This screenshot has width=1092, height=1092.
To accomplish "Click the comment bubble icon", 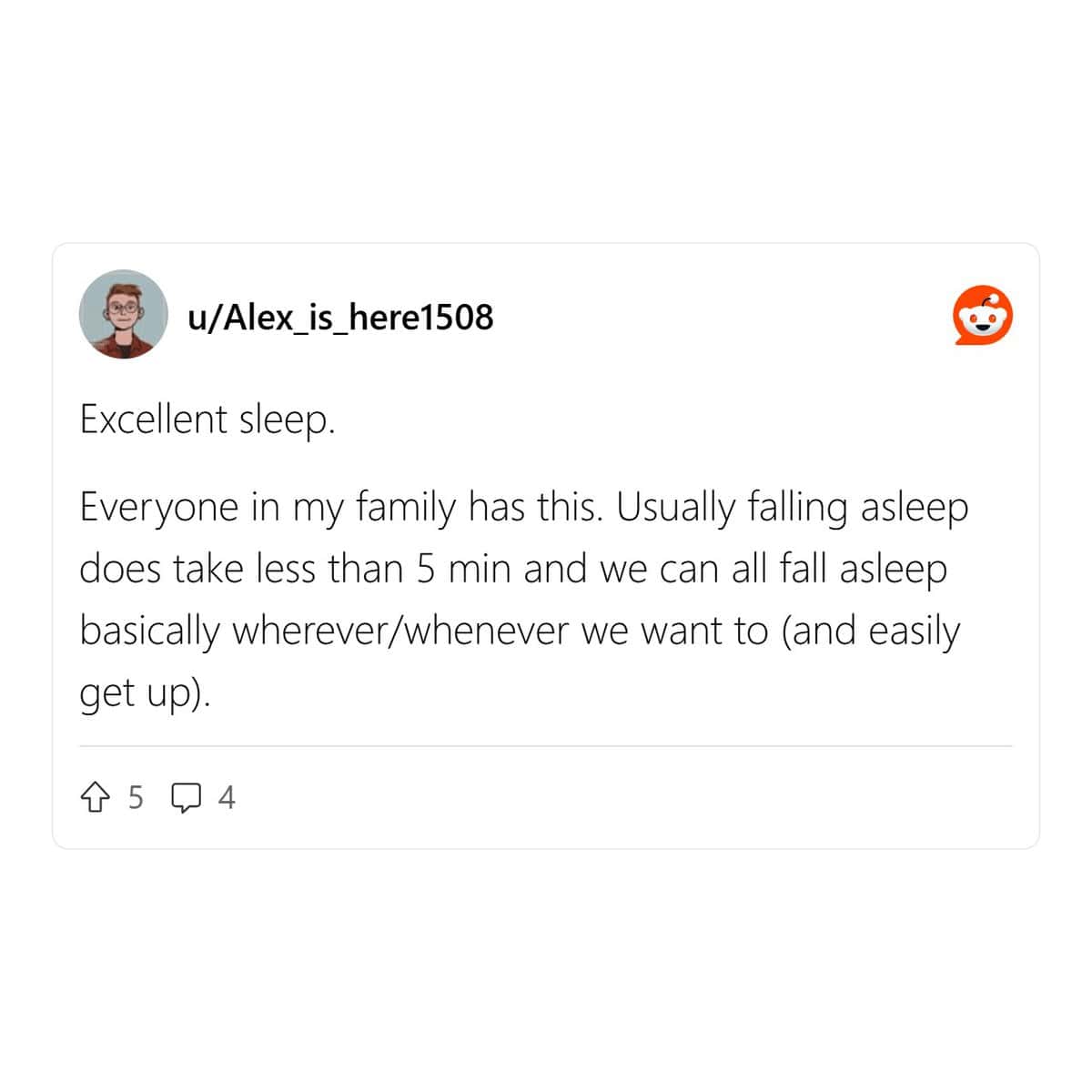I will click(187, 798).
